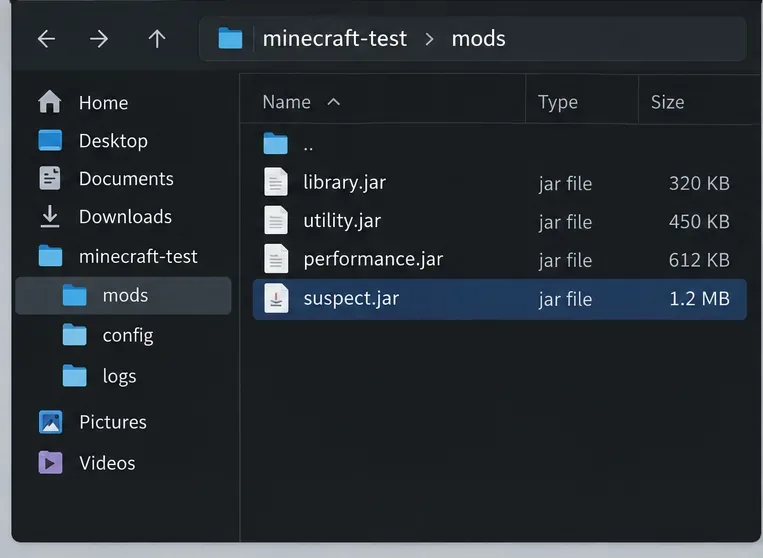Open the config folder in sidebar
This screenshot has width=763, height=558.
[x=128, y=336]
